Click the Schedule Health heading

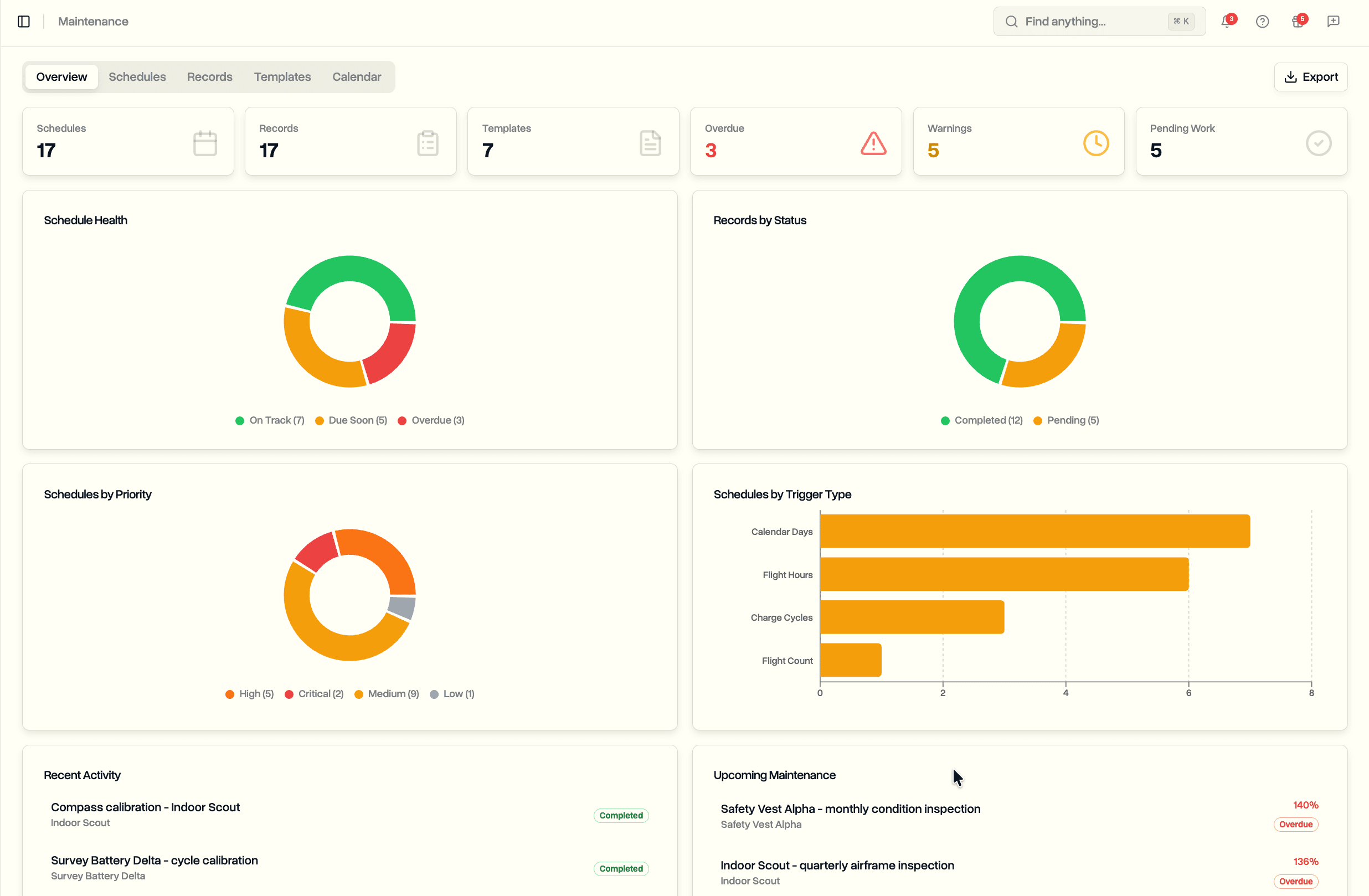[x=86, y=220]
